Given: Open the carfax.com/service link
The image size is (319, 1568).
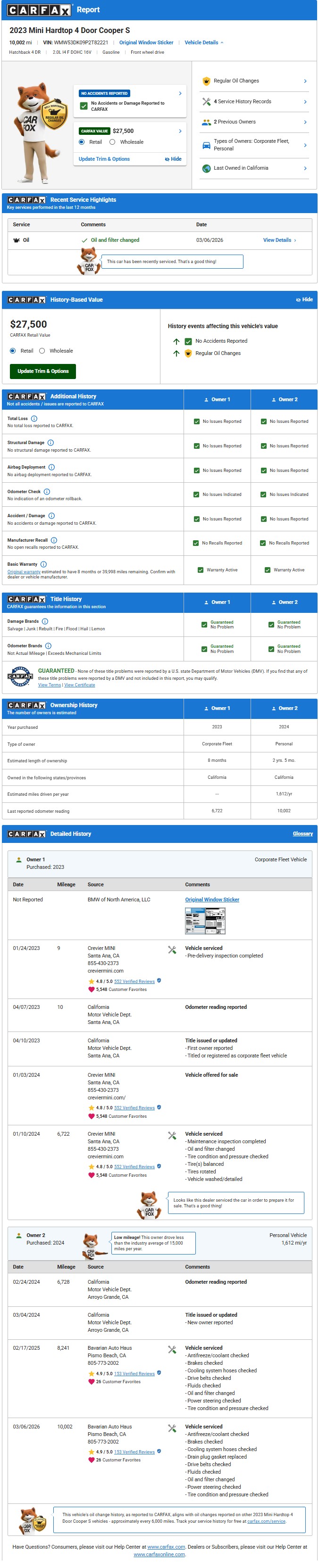Looking at the screenshot, I should click(x=266, y=1521).
